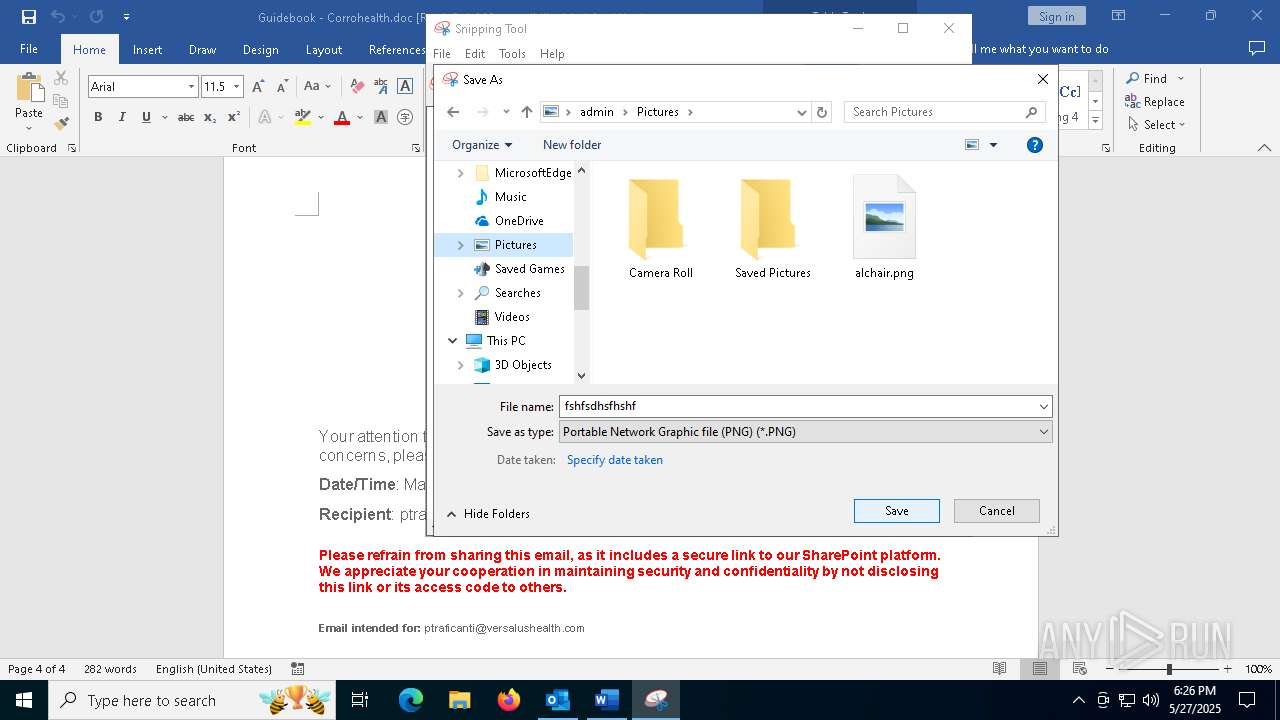Click the blue Help icon in dialog
This screenshot has height=720, width=1280.
click(x=1035, y=145)
